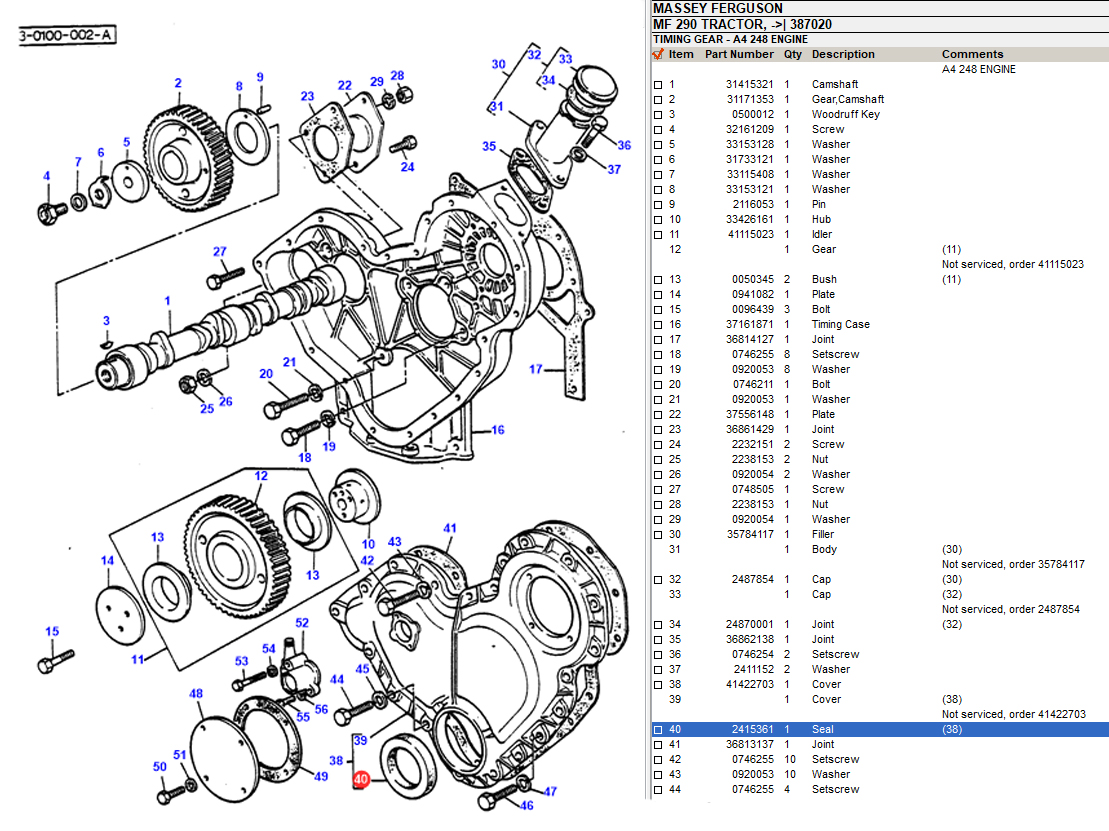Click callout 16 beside the timing case
The width and height of the screenshot is (1109, 831).
click(497, 431)
